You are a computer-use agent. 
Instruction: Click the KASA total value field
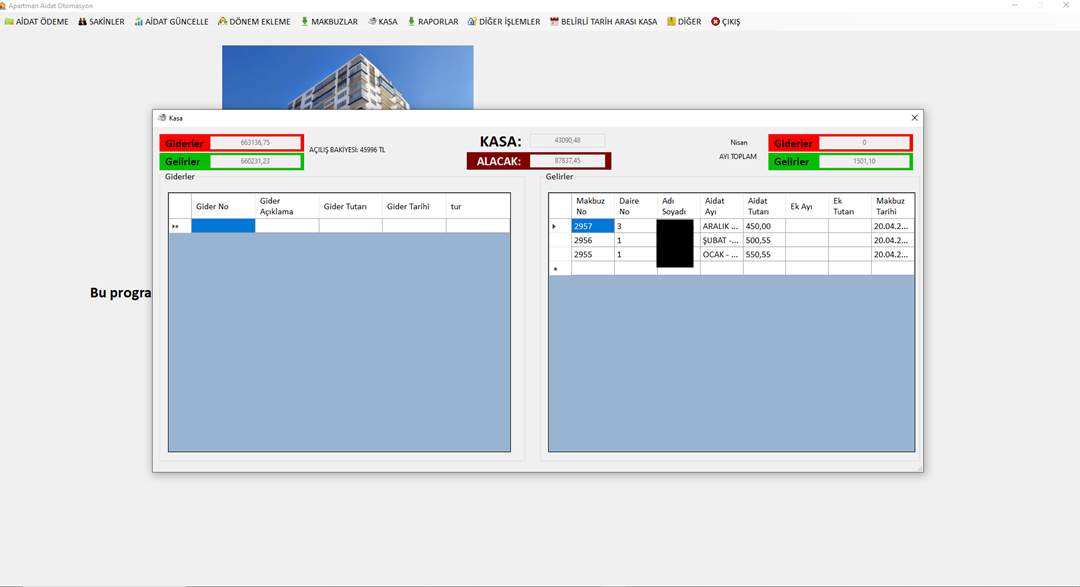(x=567, y=141)
